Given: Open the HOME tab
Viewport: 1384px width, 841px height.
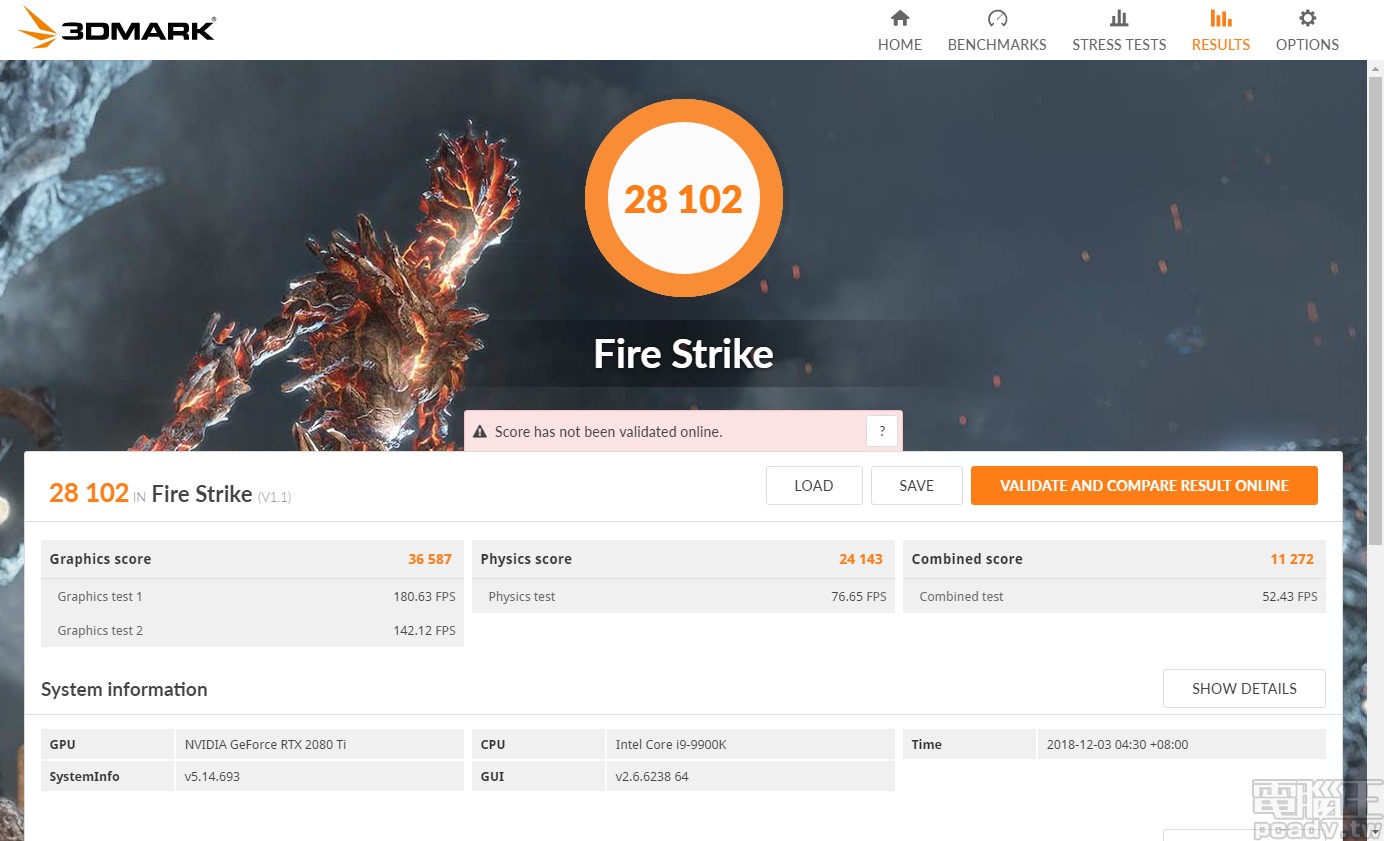Looking at the screenshot, I should point(900,31).
